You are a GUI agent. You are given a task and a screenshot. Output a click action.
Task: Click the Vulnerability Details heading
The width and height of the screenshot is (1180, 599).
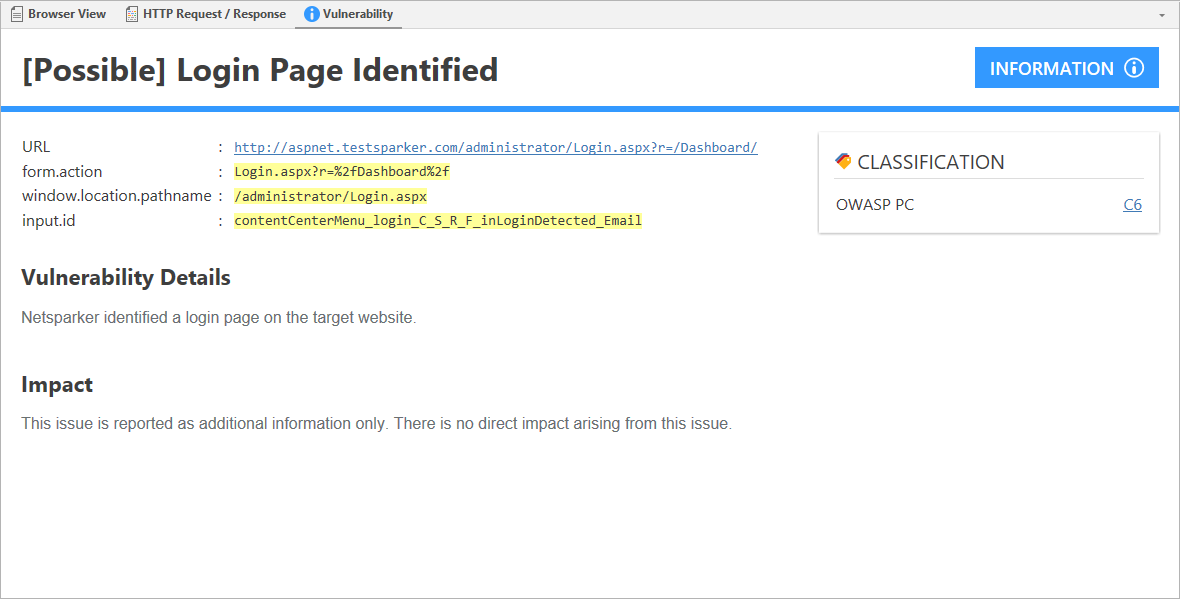(x=125, y=277)
